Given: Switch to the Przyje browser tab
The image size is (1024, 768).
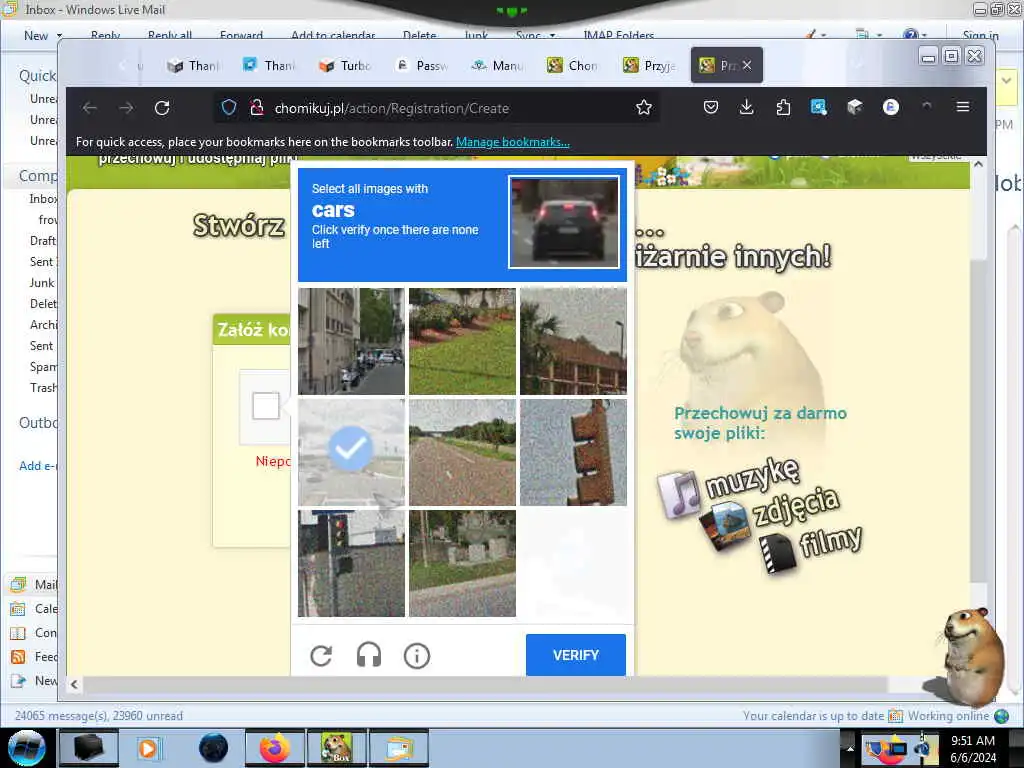Looking at the screenshot, I should tap(649, 65).
